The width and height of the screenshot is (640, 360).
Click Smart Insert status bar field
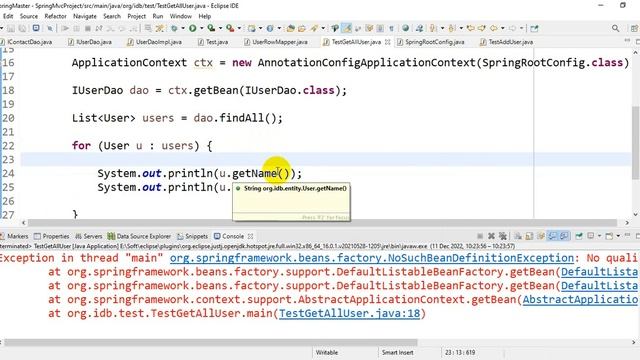397,352
